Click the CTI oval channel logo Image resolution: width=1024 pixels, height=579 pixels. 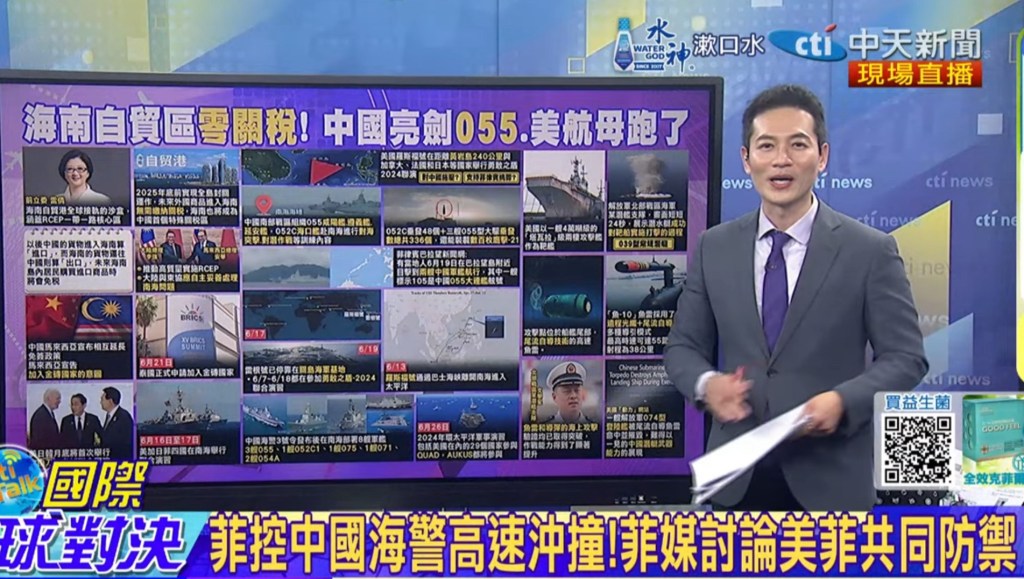click(x=807, y=43)
